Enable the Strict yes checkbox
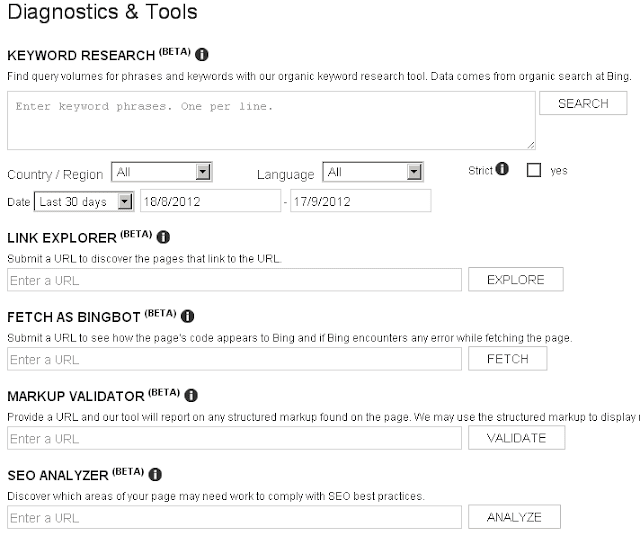640x536 pixels. pyautogui.click(x=534, y=170)
